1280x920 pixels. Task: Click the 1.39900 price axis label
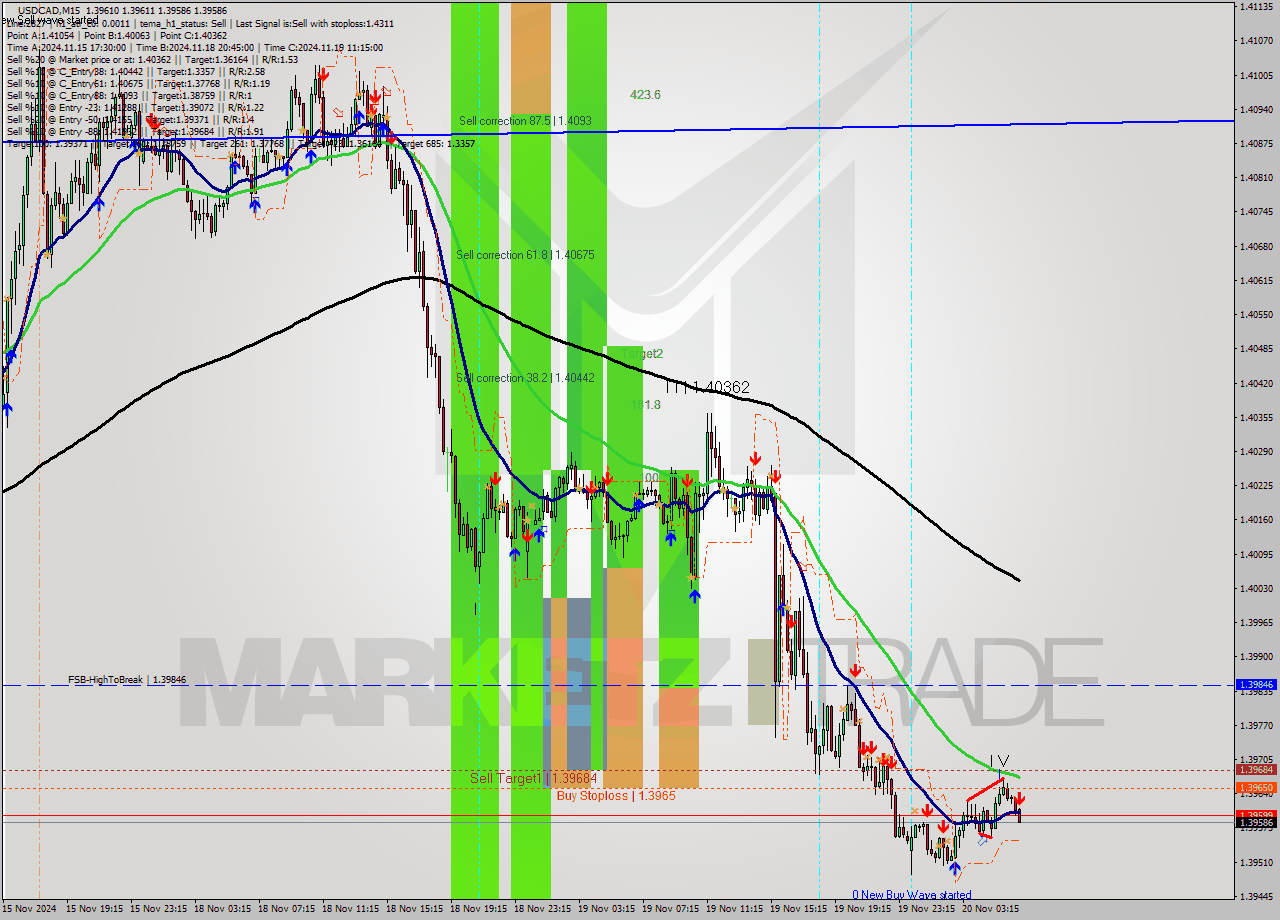[1255, 656]
